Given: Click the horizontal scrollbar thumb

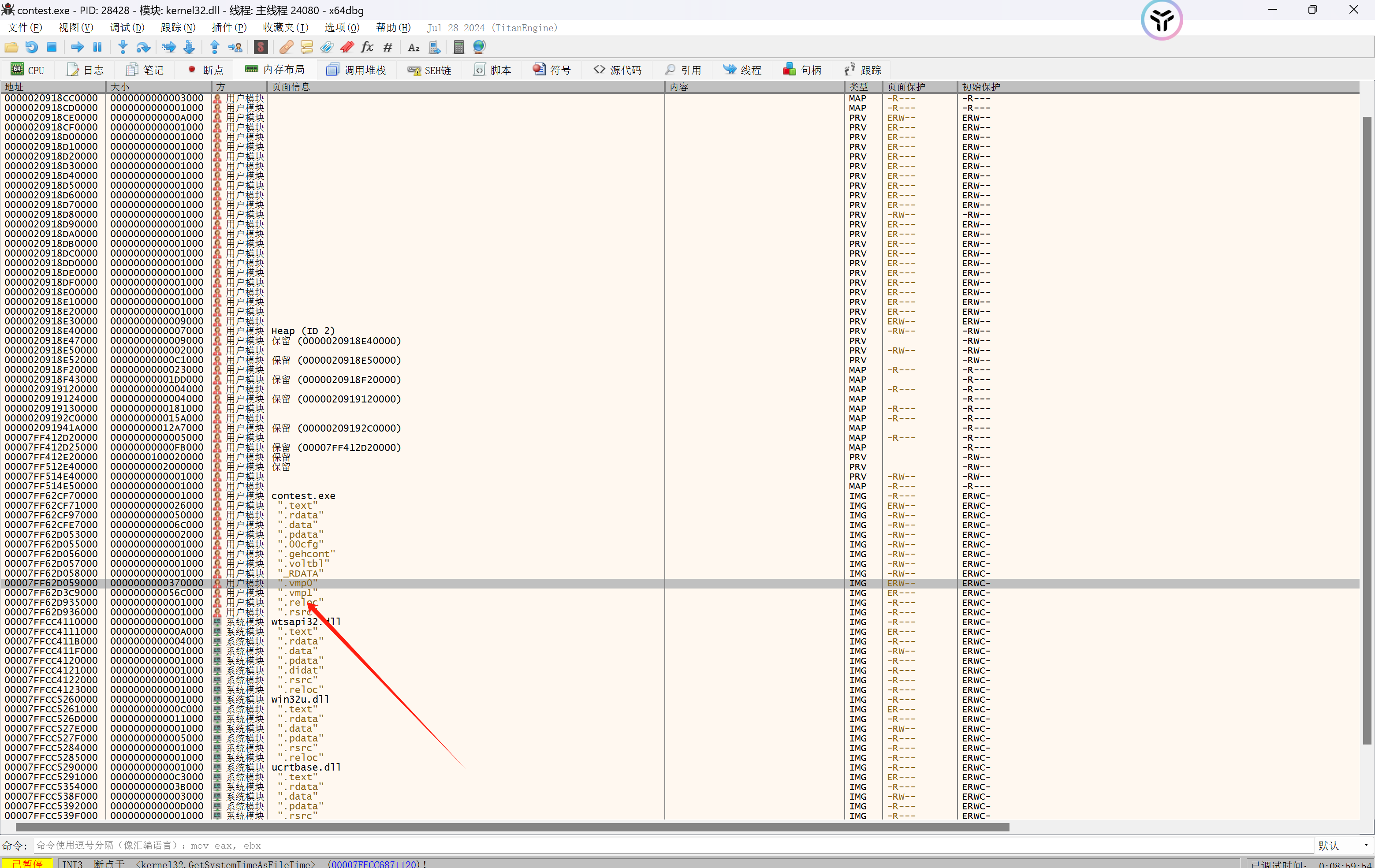Looking at the screenshot, I should (512, 827).
